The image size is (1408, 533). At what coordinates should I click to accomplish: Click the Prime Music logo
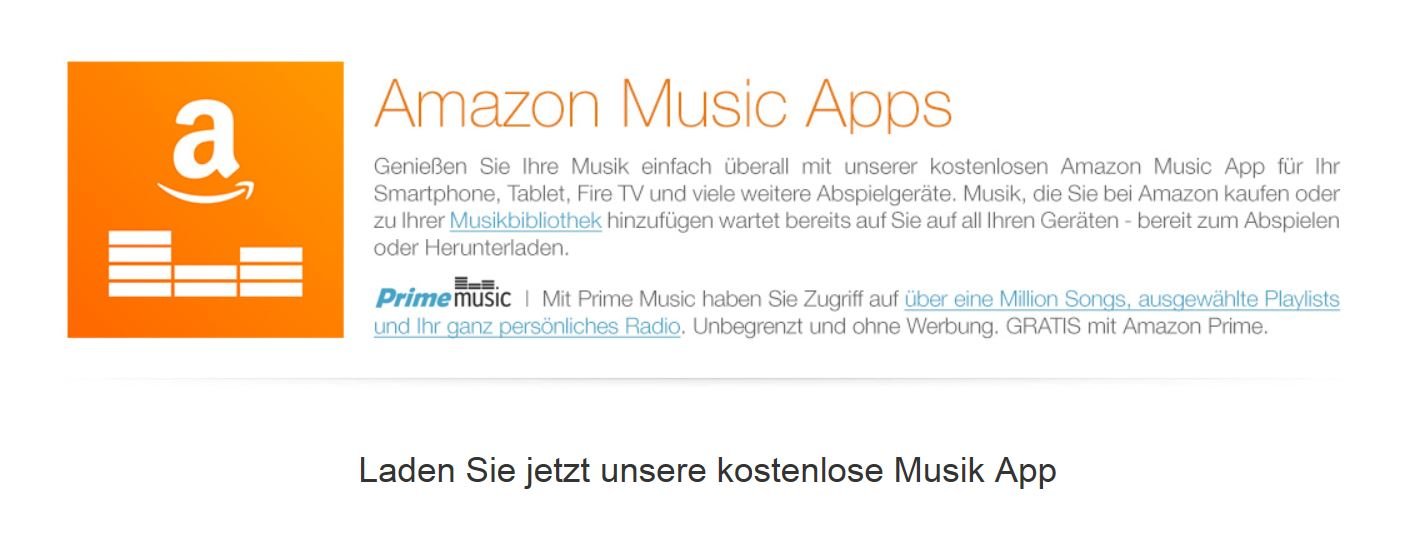point(443,293)
